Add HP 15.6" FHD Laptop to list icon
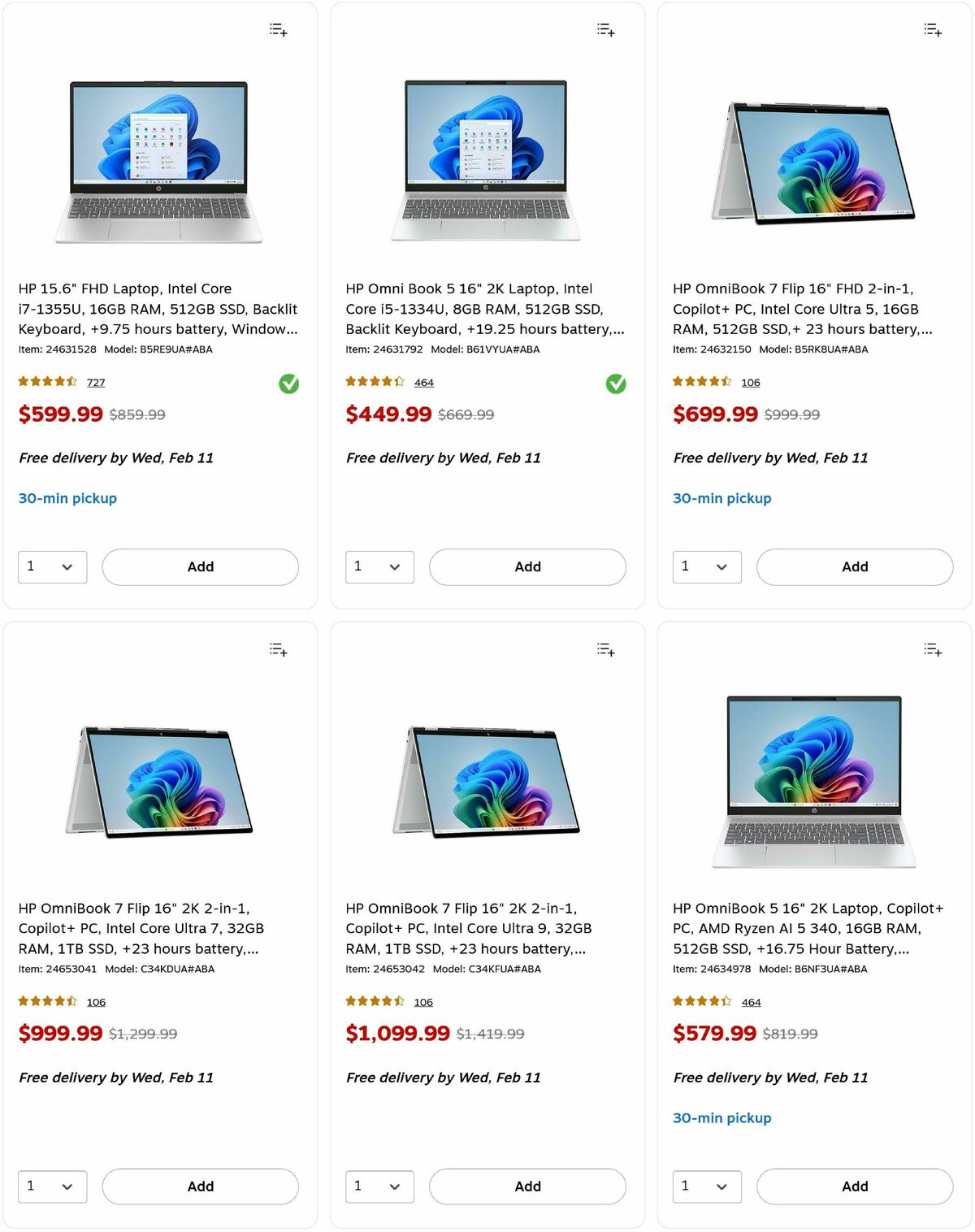 [x=278, y=30]
